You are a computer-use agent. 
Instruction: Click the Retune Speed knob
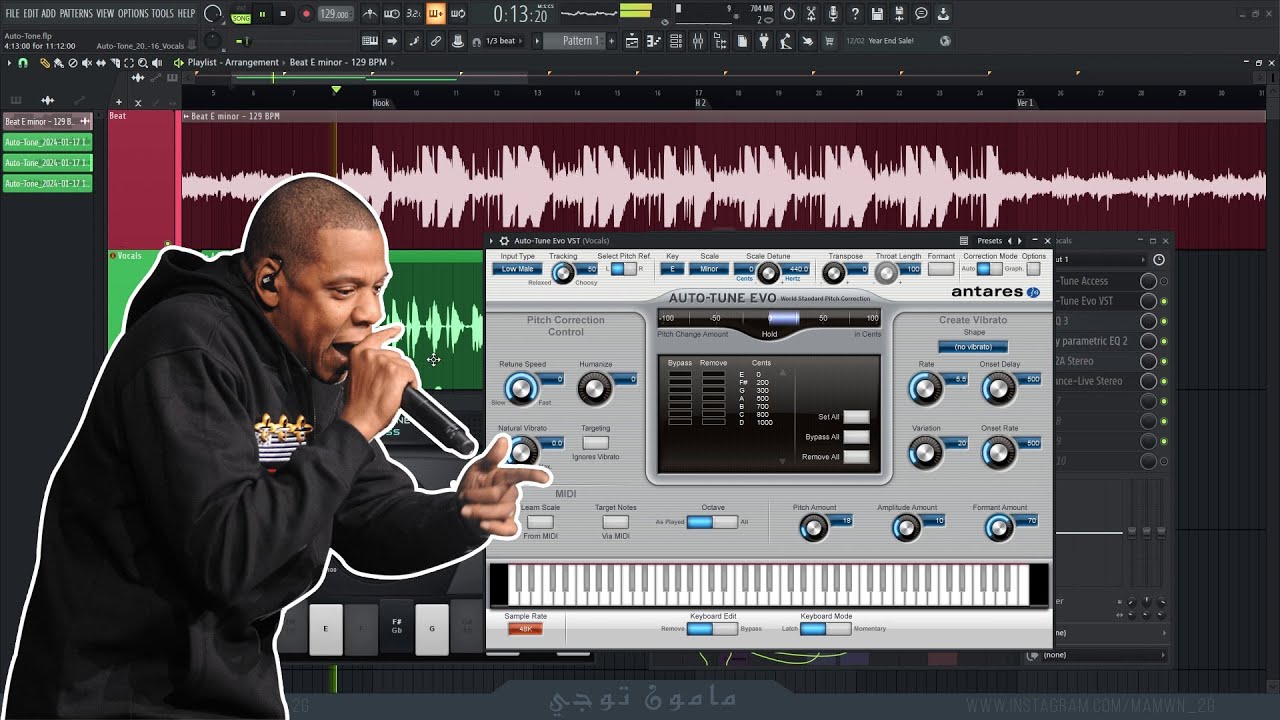[521, 389]
